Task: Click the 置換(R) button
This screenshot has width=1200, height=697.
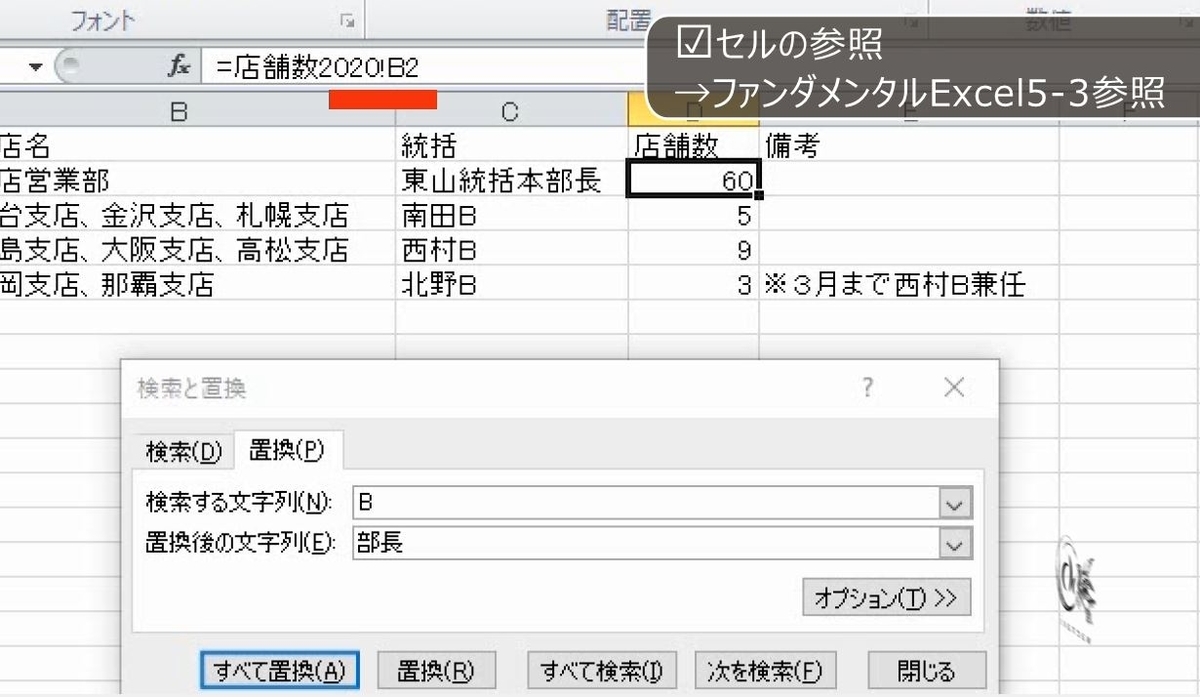Action: click(436, 670)
